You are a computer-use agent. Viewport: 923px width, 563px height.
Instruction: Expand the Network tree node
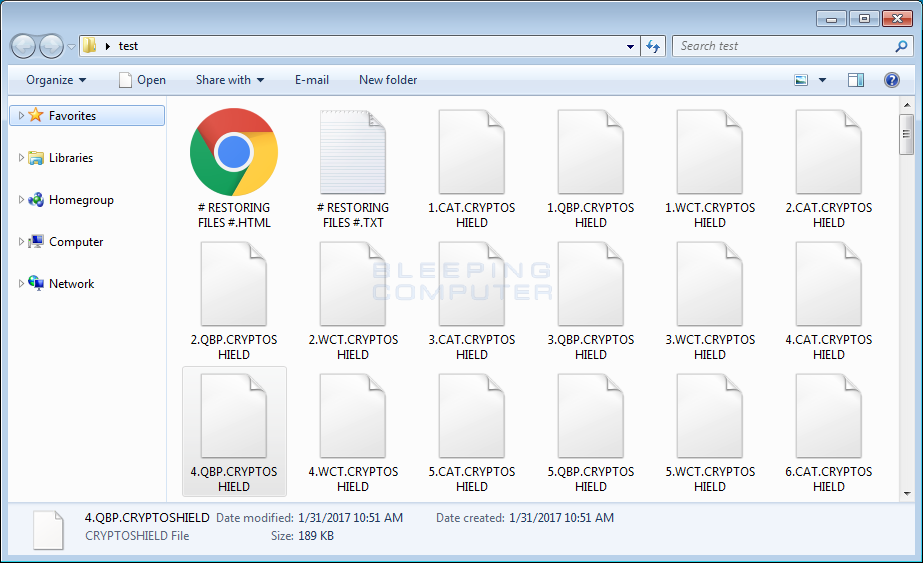point(21,283)
